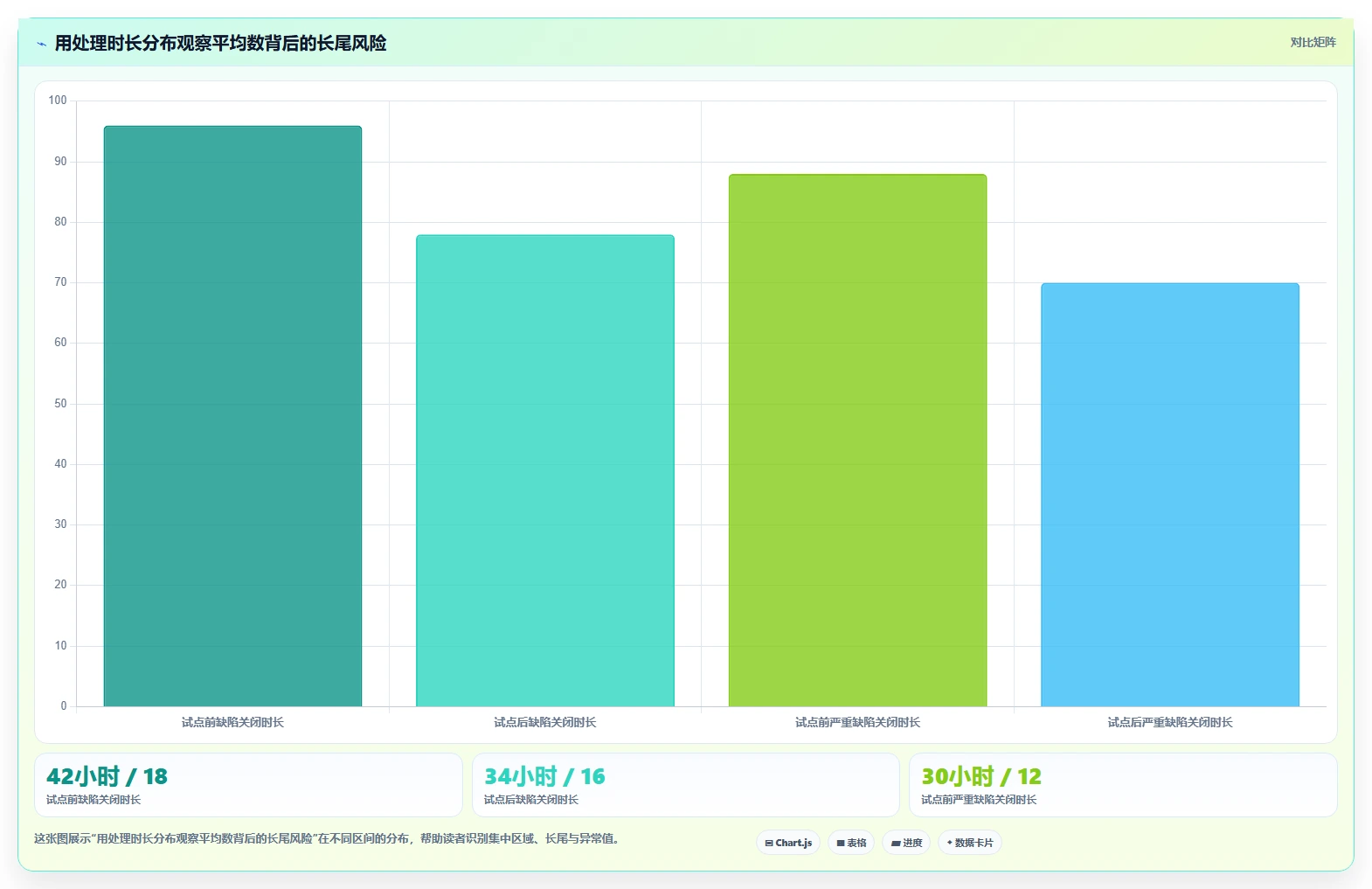The height and width of the screenshot is (889, 1372).
Task: Open the 数据卡片 tag button
Action: click(970, 843)
